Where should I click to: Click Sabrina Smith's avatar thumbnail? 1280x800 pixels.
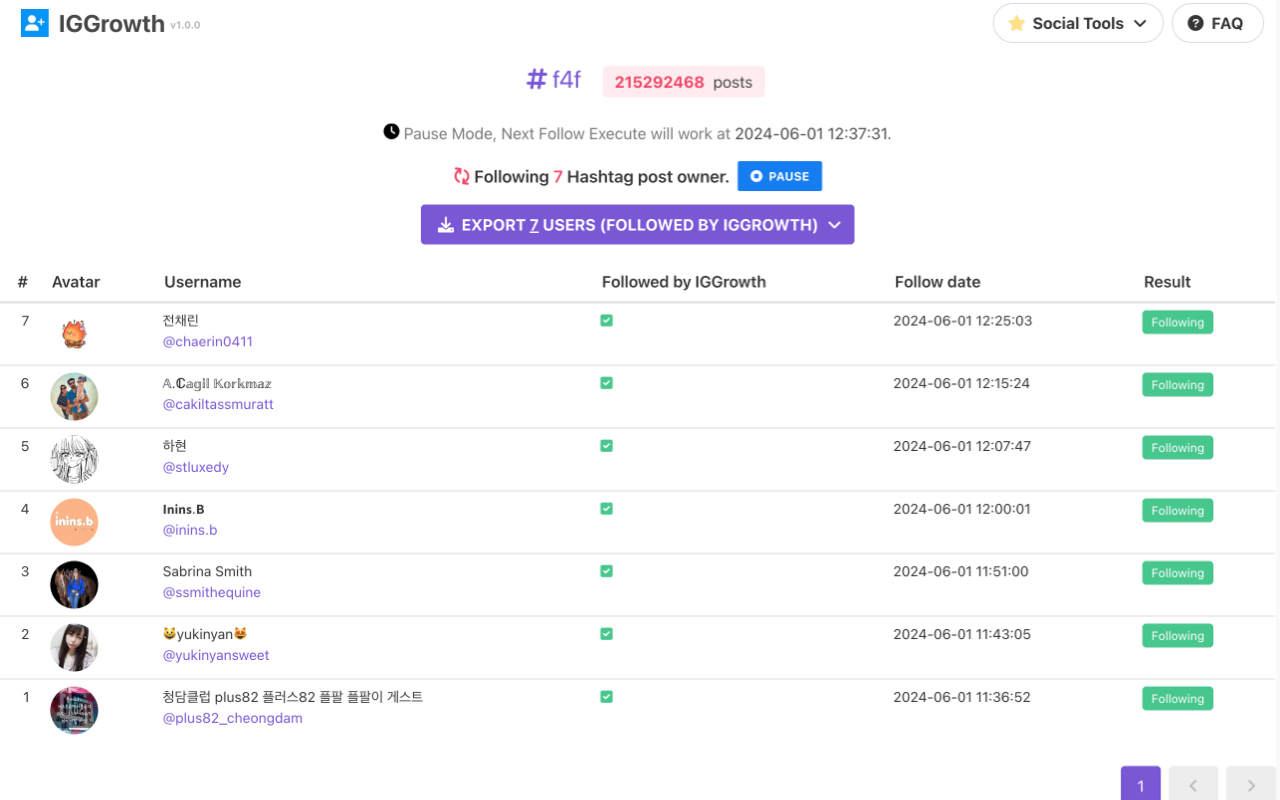pos(74,584)
